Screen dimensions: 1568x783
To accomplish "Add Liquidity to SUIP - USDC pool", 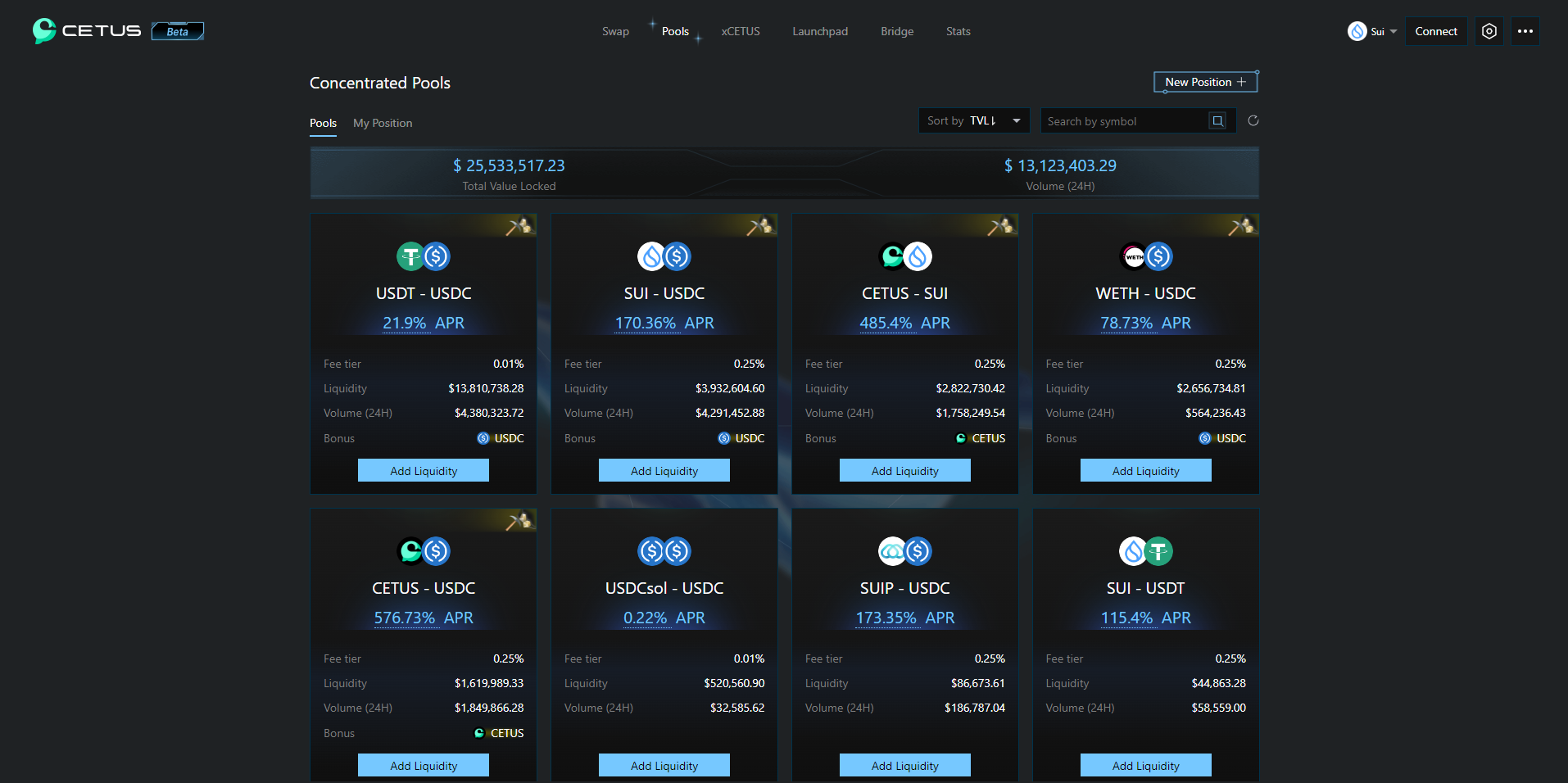I will pos(905,765).
